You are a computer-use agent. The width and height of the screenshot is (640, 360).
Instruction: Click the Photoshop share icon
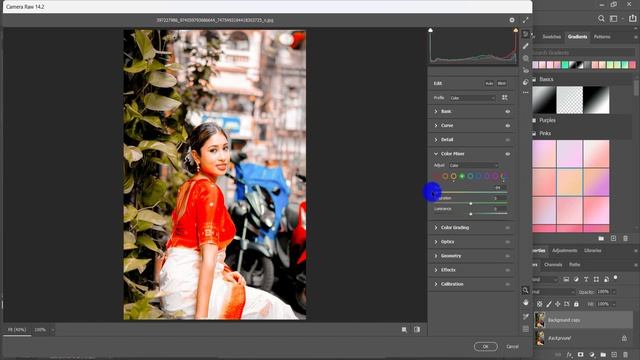click(x=633, y=18)
